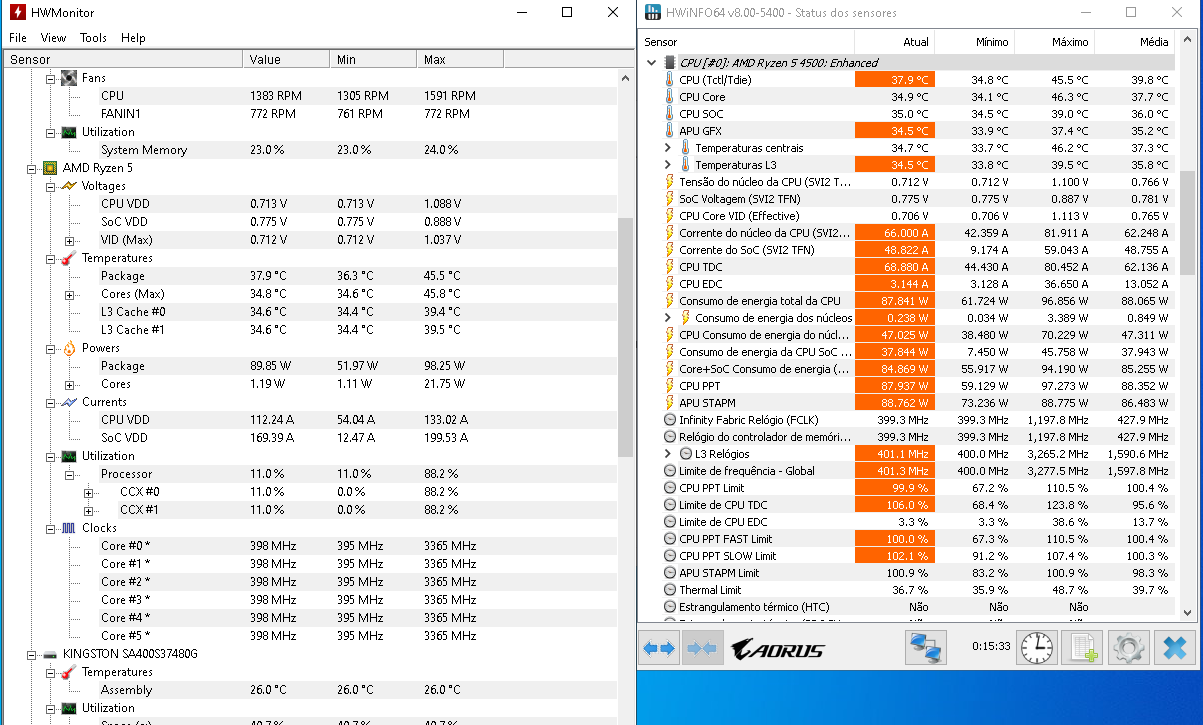
Task: Expand Consumo de energia dos núcleos
Action: (x=668, y=318)
